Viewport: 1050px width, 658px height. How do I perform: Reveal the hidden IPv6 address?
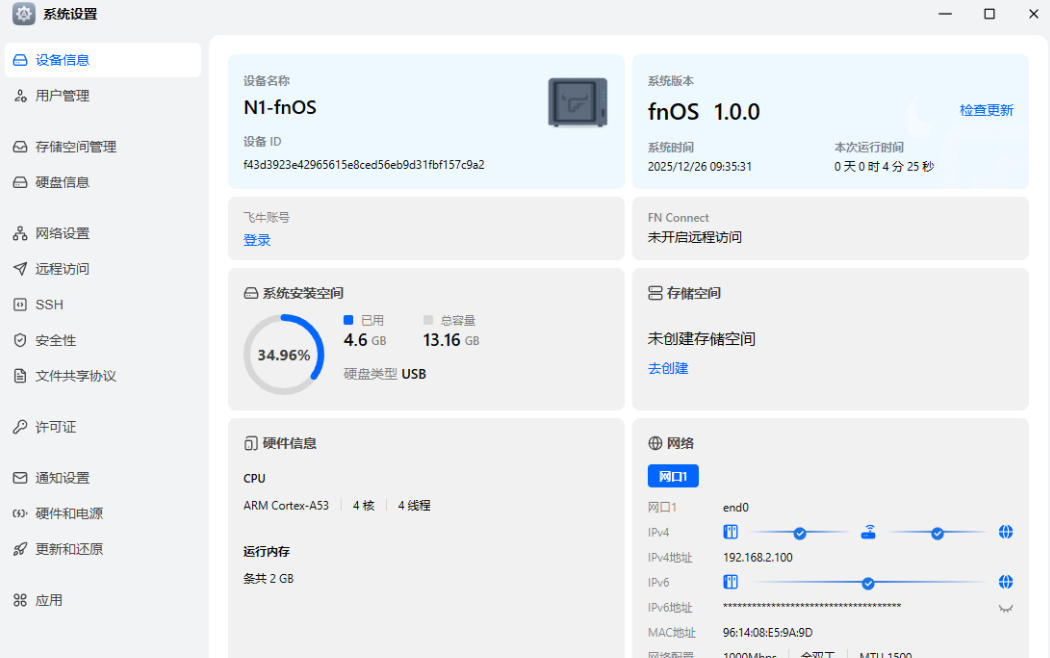1005,607
